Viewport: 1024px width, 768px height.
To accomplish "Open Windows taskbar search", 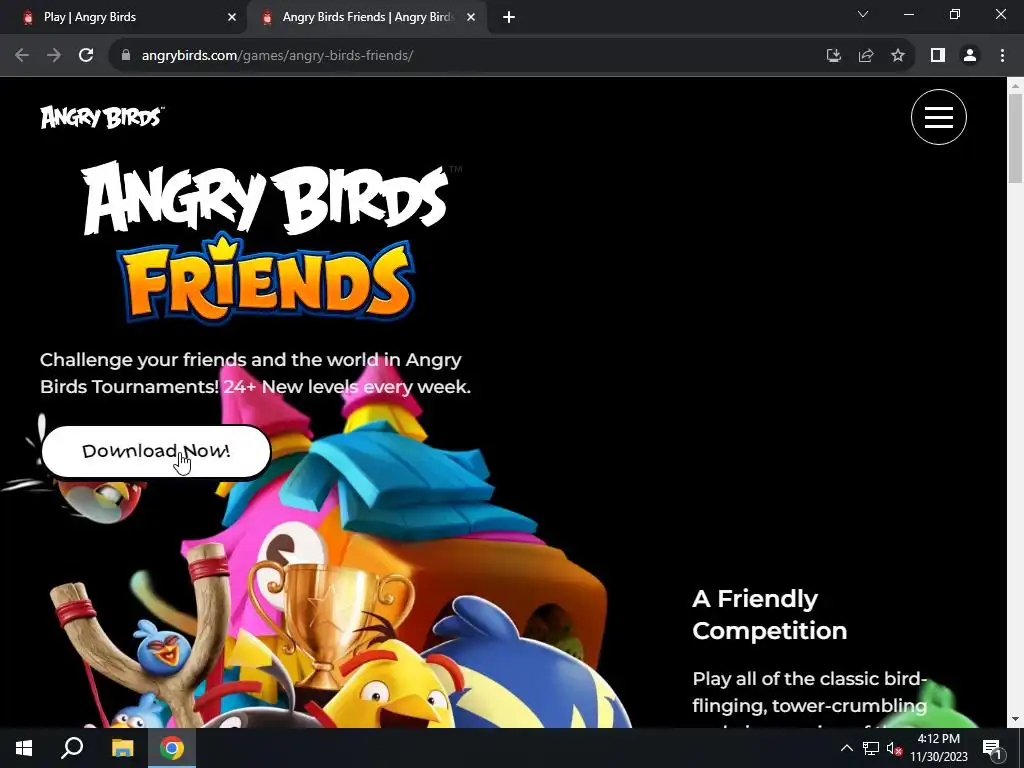I will [x=72, y=748].
